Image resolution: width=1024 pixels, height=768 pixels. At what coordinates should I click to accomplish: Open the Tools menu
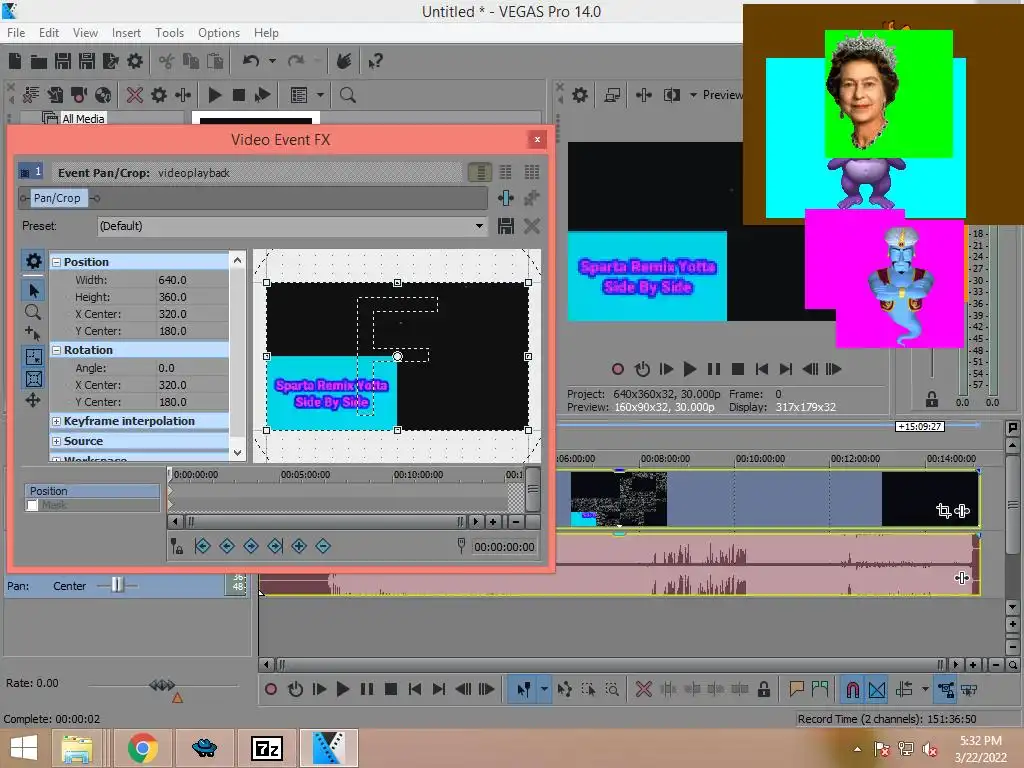(x=169, y=33)
